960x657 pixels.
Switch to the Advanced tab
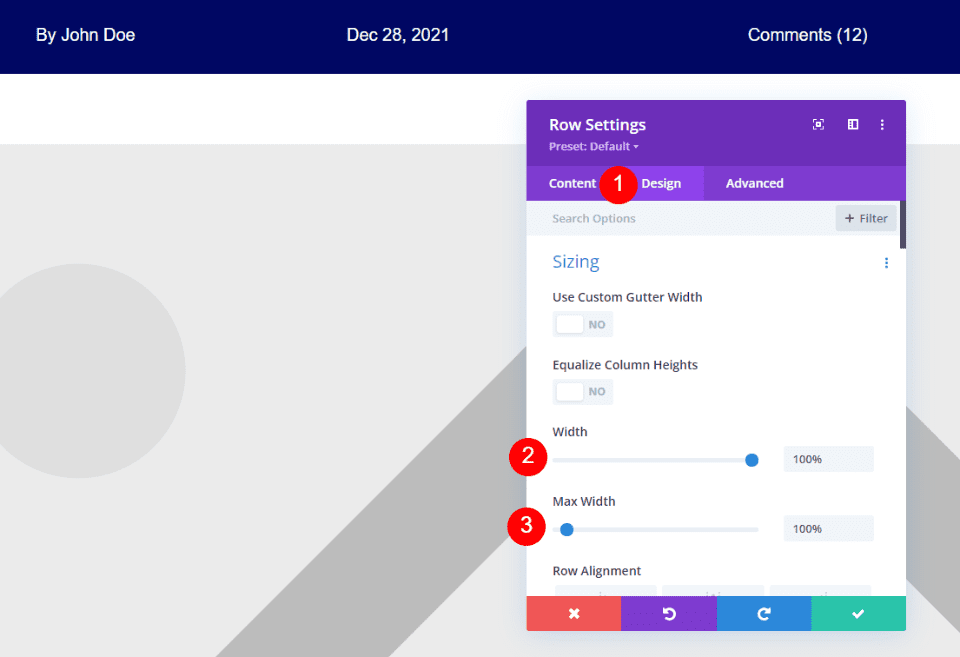tap(754, 184)
